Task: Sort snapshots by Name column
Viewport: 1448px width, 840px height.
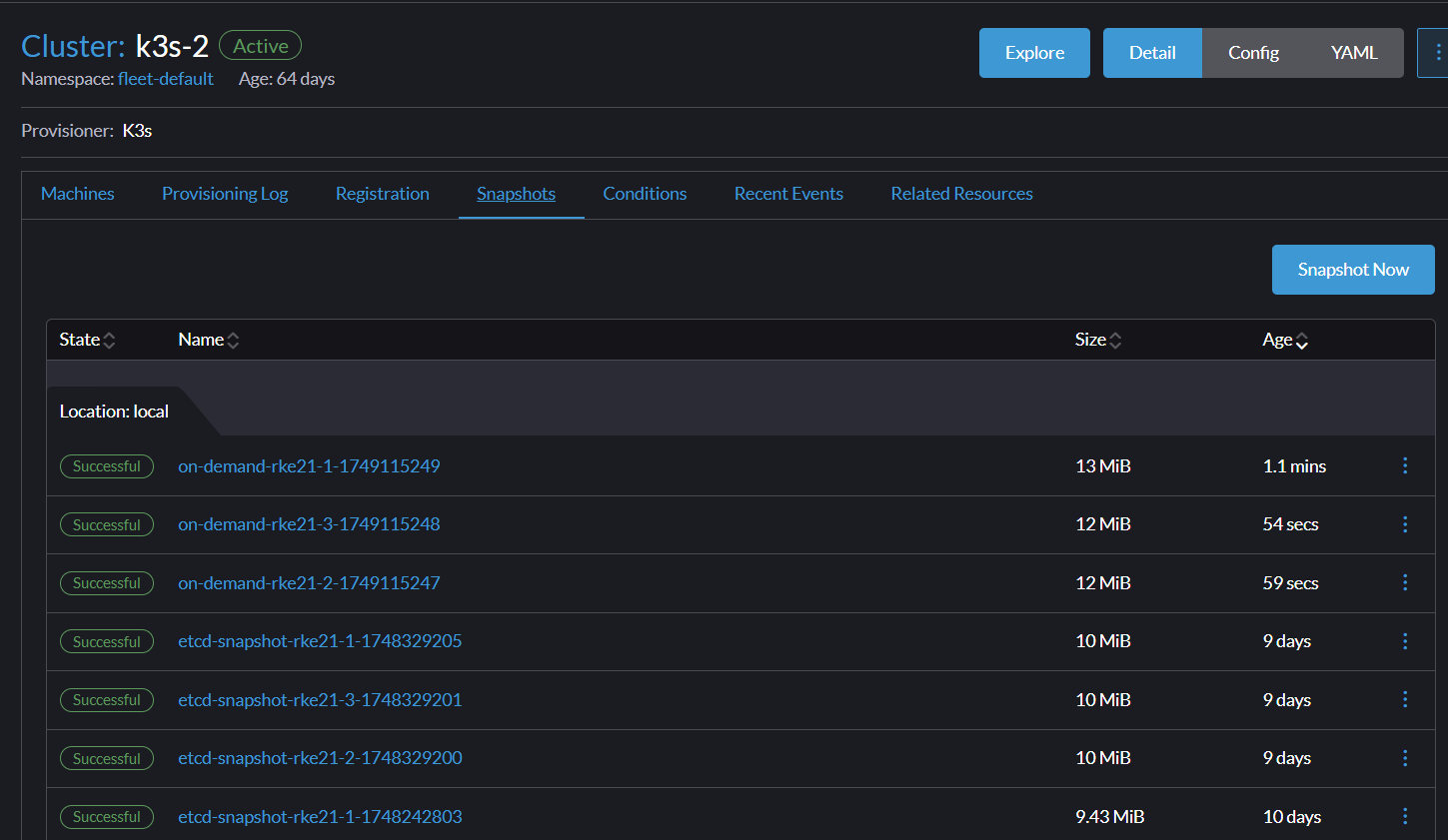Action: [209, 340]
